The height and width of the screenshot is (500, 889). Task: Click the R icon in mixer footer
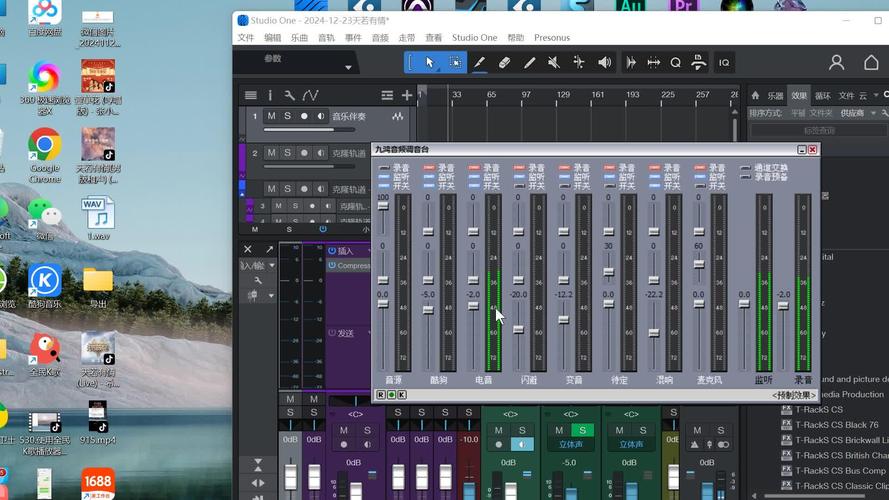click(380, 395)
